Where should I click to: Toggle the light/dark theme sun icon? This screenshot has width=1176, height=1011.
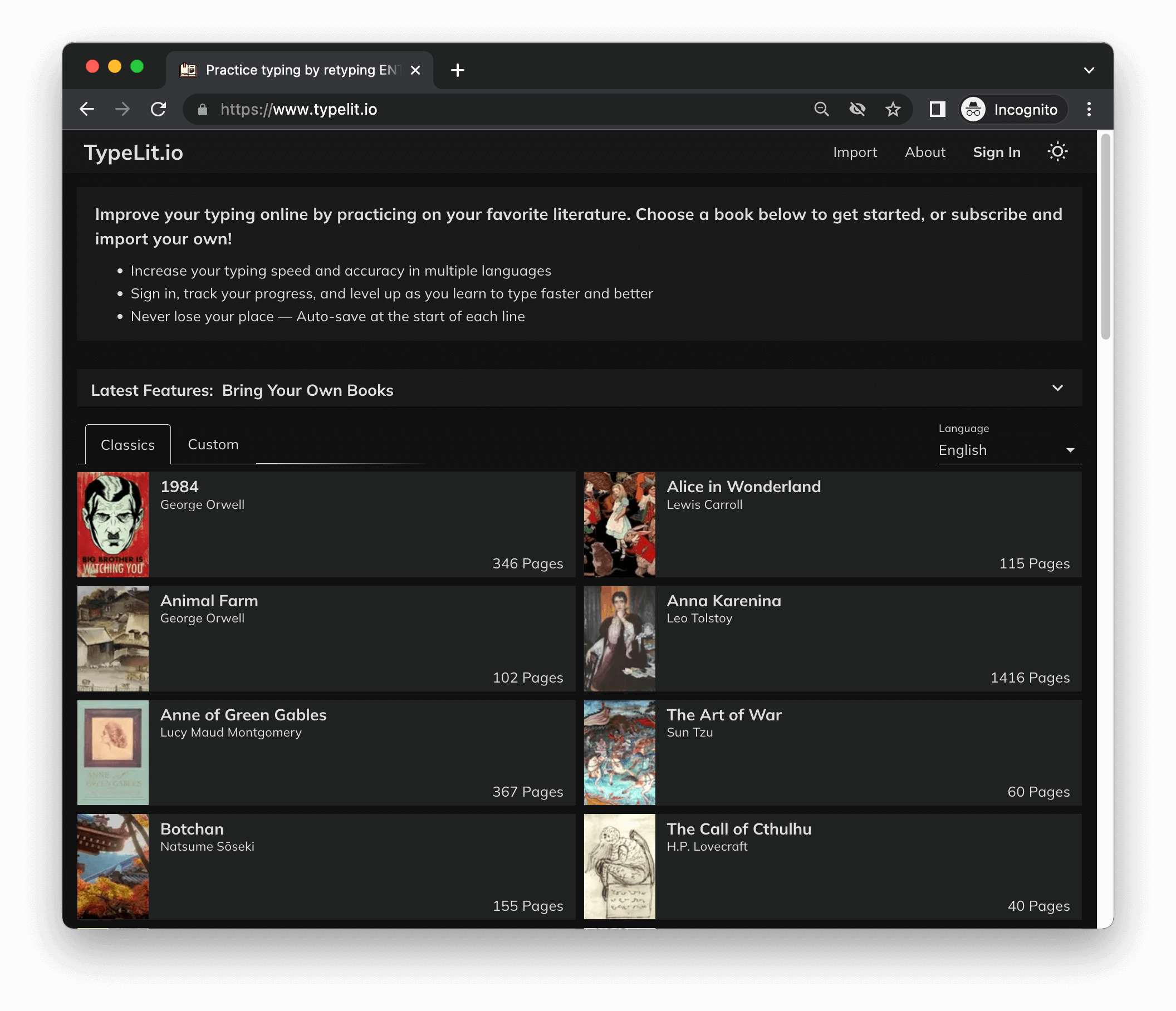[1057, 152]
